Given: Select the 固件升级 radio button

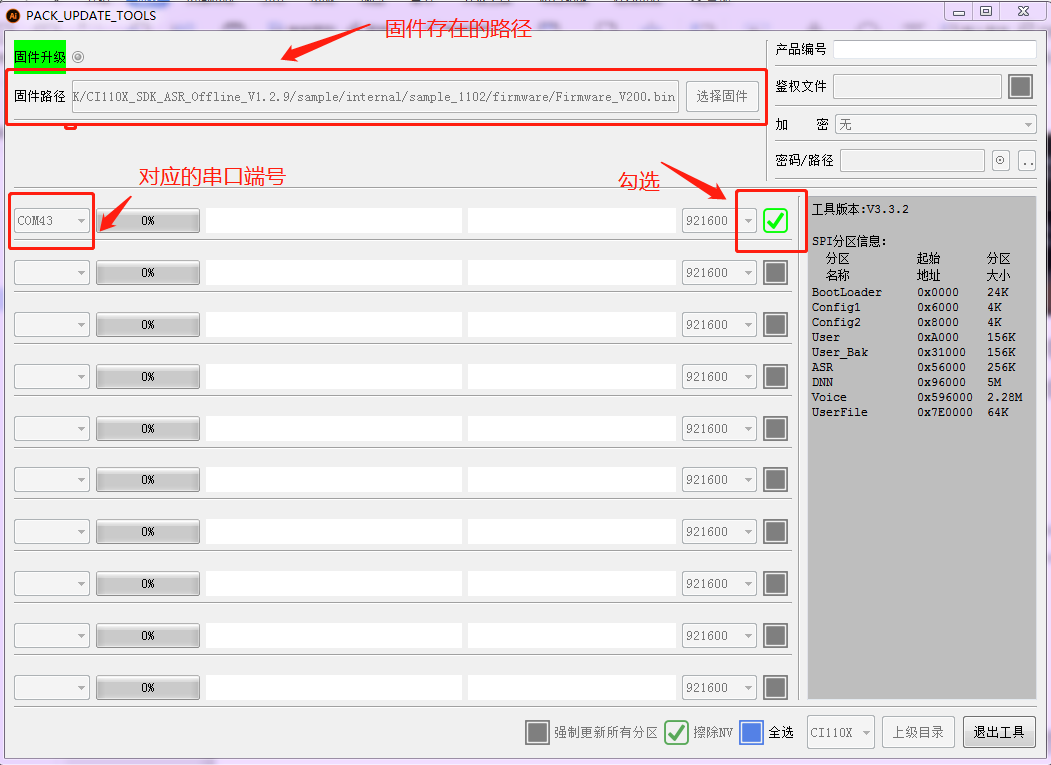Looking at the screenshot, I should click(78, 57).
